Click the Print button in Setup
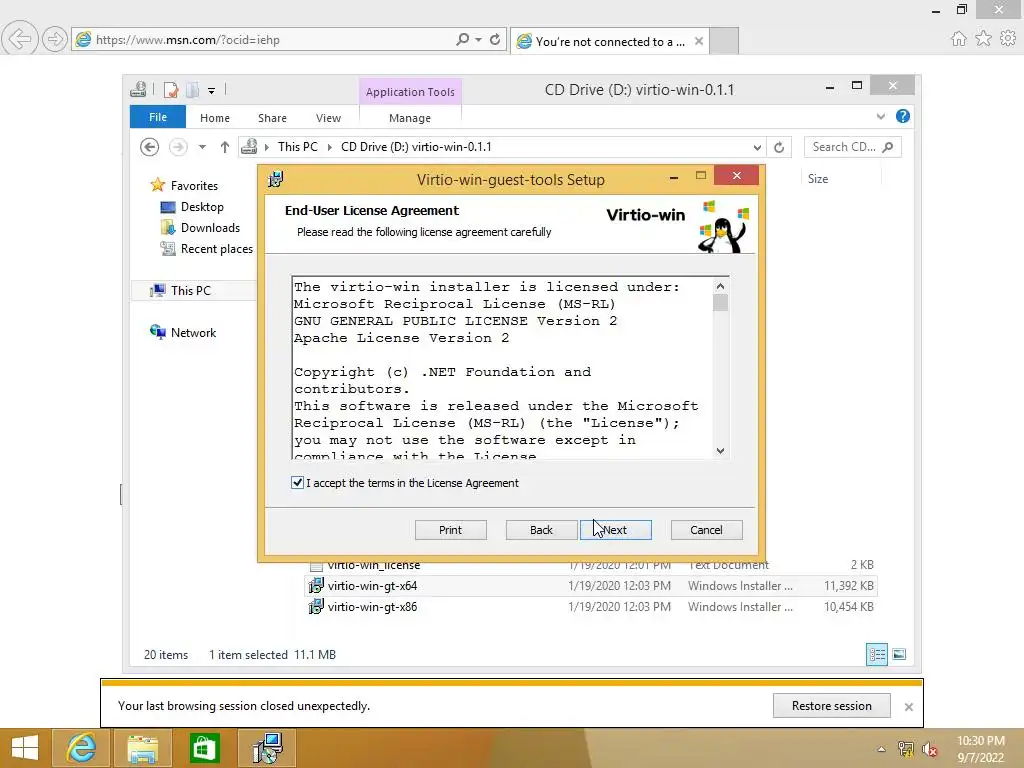The height and width of the screenshot is (768, 1024). [451, 530]
